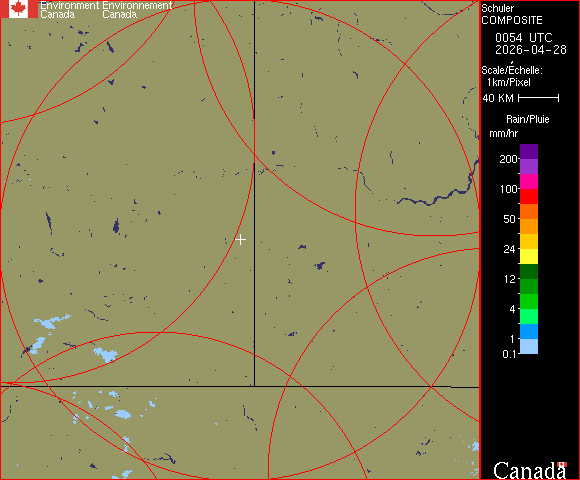Click the magenta swatch above 100
Image resolution: width=580 pixels, height=480 pixels.
coord(529,182)
